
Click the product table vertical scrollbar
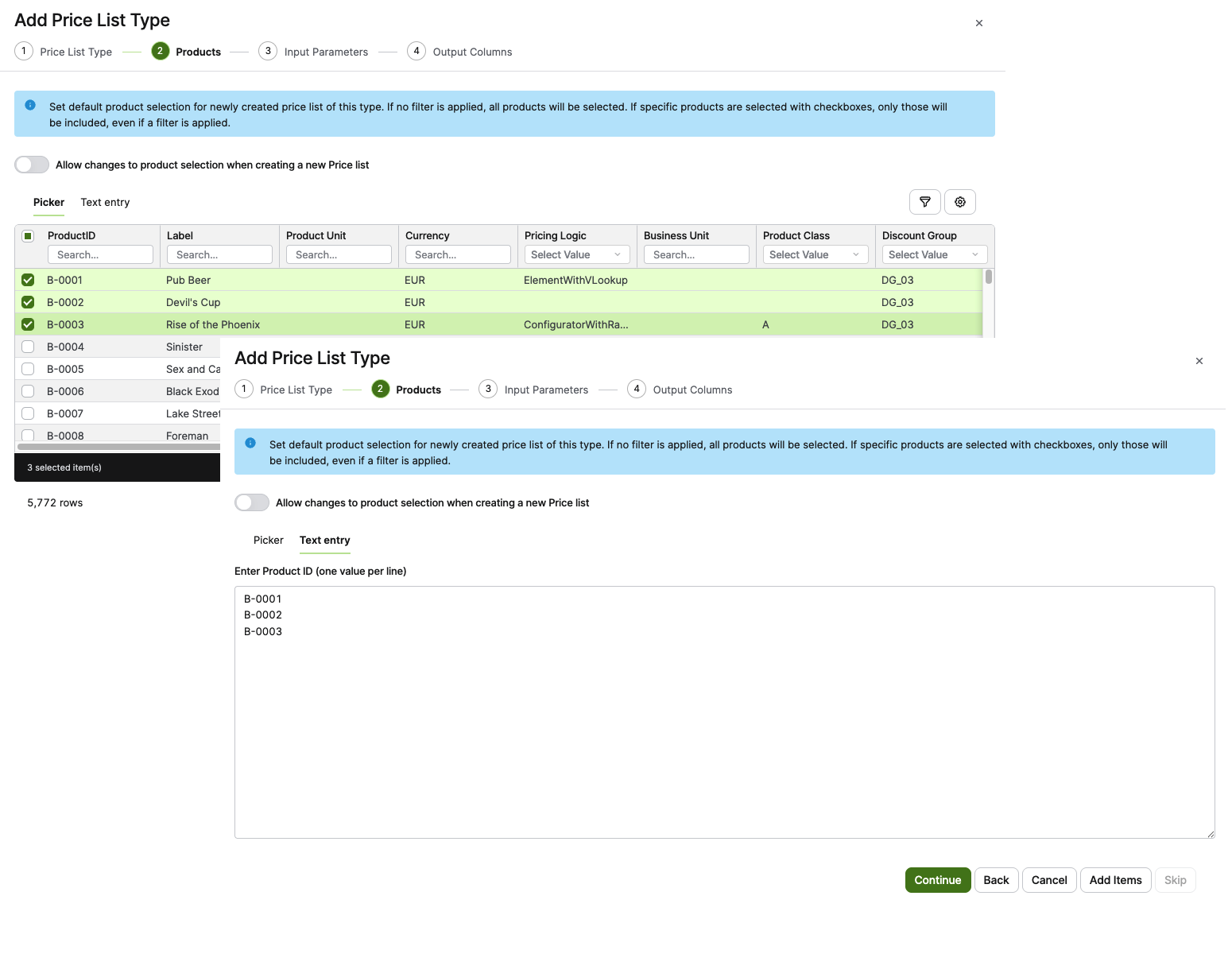pos(989,277)
